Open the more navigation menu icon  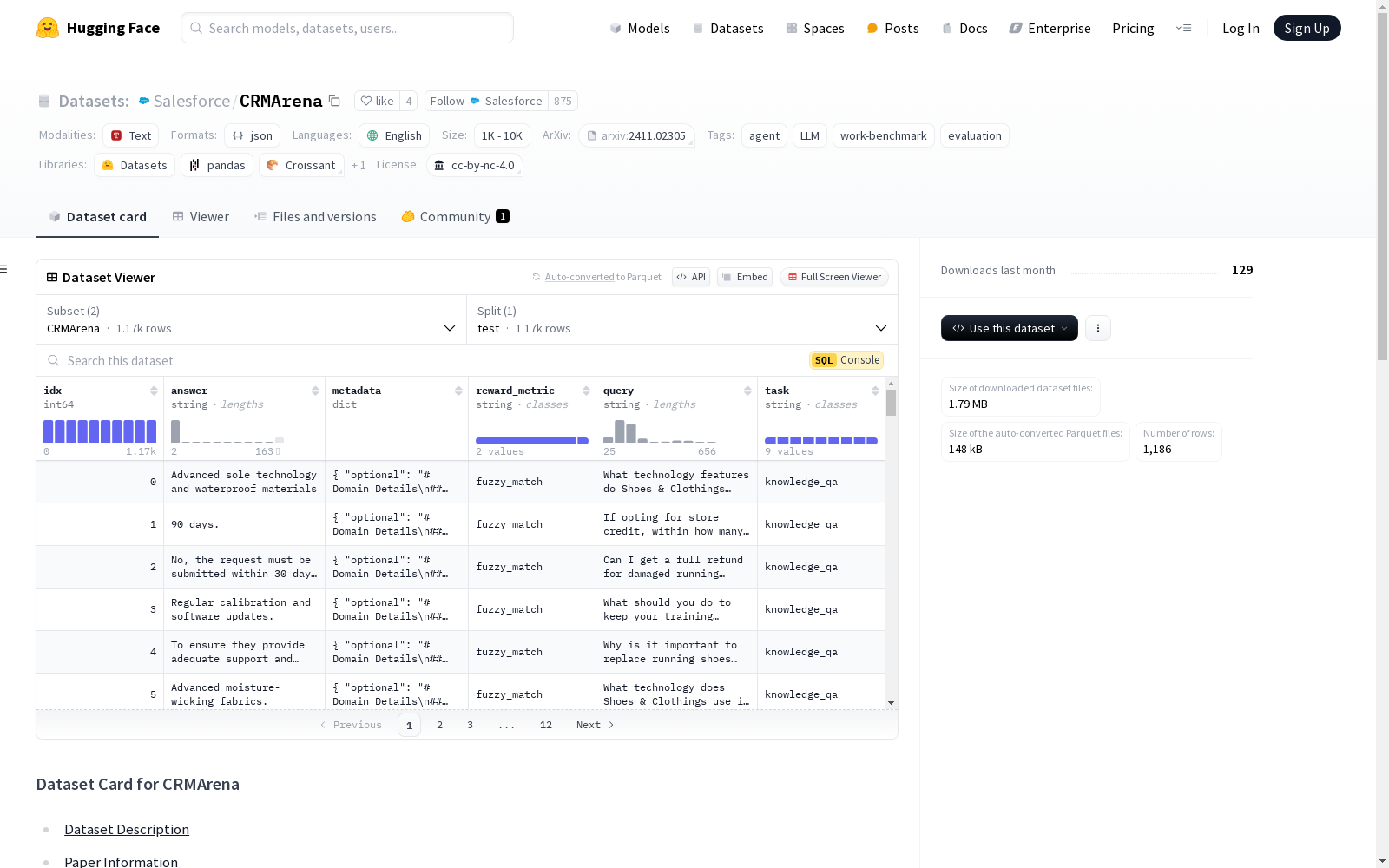[x=1183, y=28]
